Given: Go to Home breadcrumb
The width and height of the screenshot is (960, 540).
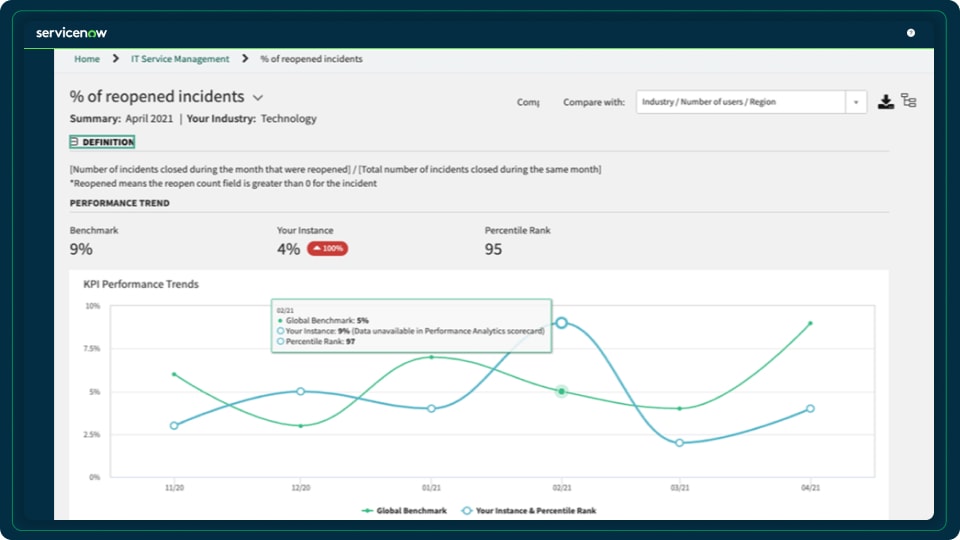Looking at the screenshot, I should [x=87, y=59].
